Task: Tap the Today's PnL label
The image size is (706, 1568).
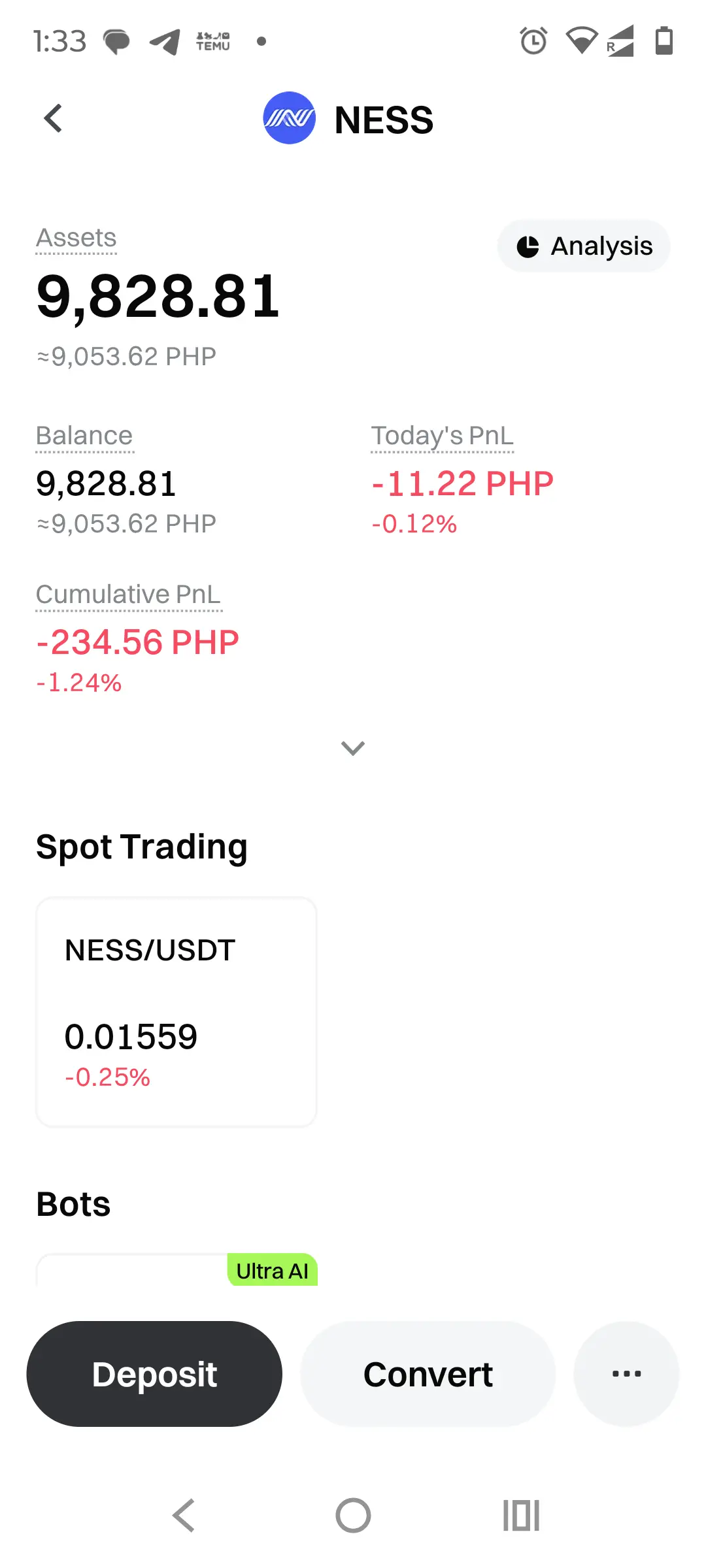Action: (443, 436)
